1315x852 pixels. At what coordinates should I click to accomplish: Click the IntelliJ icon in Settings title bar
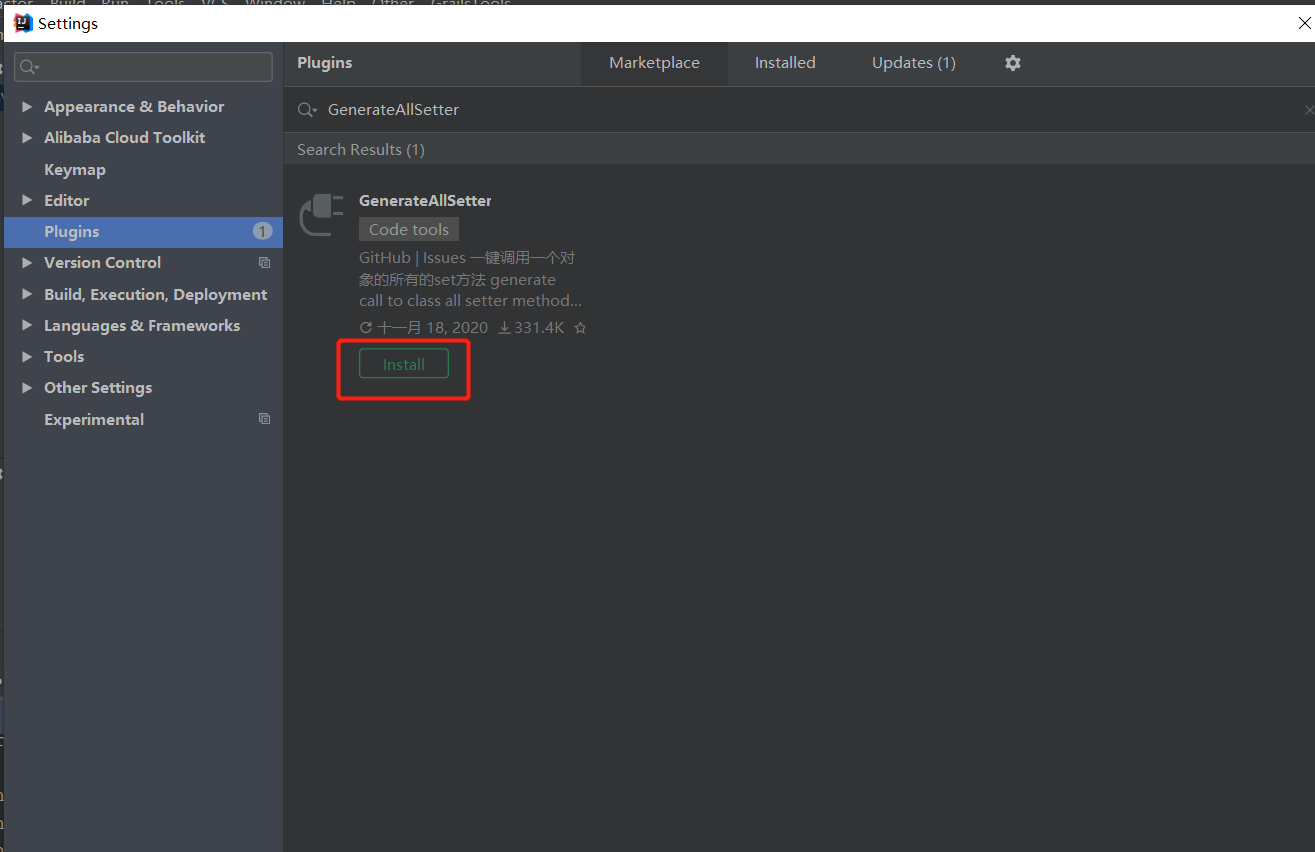tap(23, 23)
